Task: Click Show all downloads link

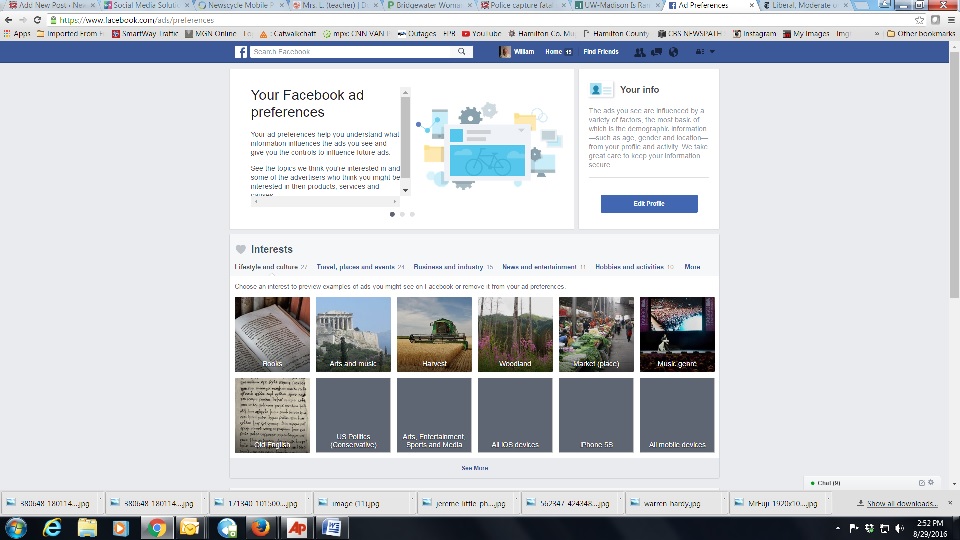Action: coord(902,503)
